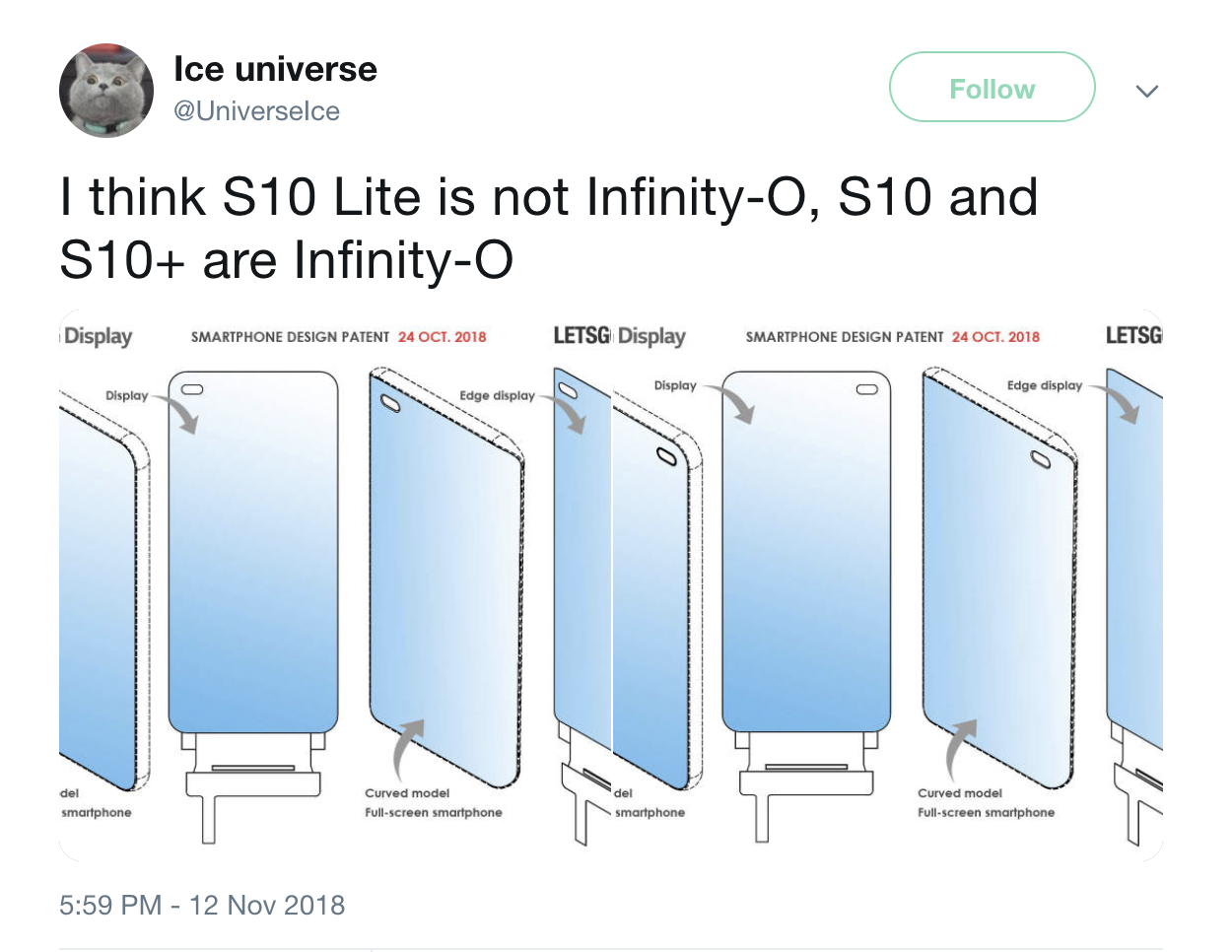1232x952 pixels.
Task: Open the 5:59 PM - 12 Nov 2018 timestamp
Action: coord(202,905)
